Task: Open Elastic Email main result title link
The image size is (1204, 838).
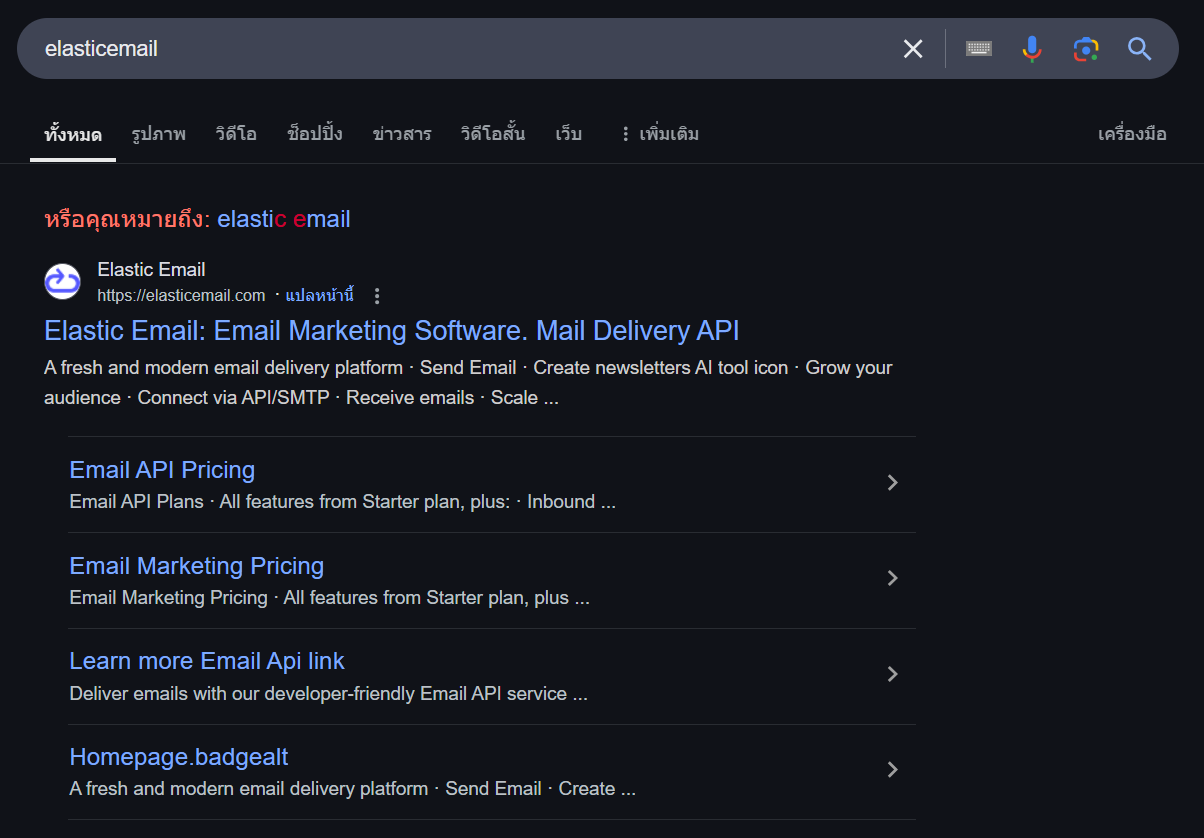Action: [392, 331]
